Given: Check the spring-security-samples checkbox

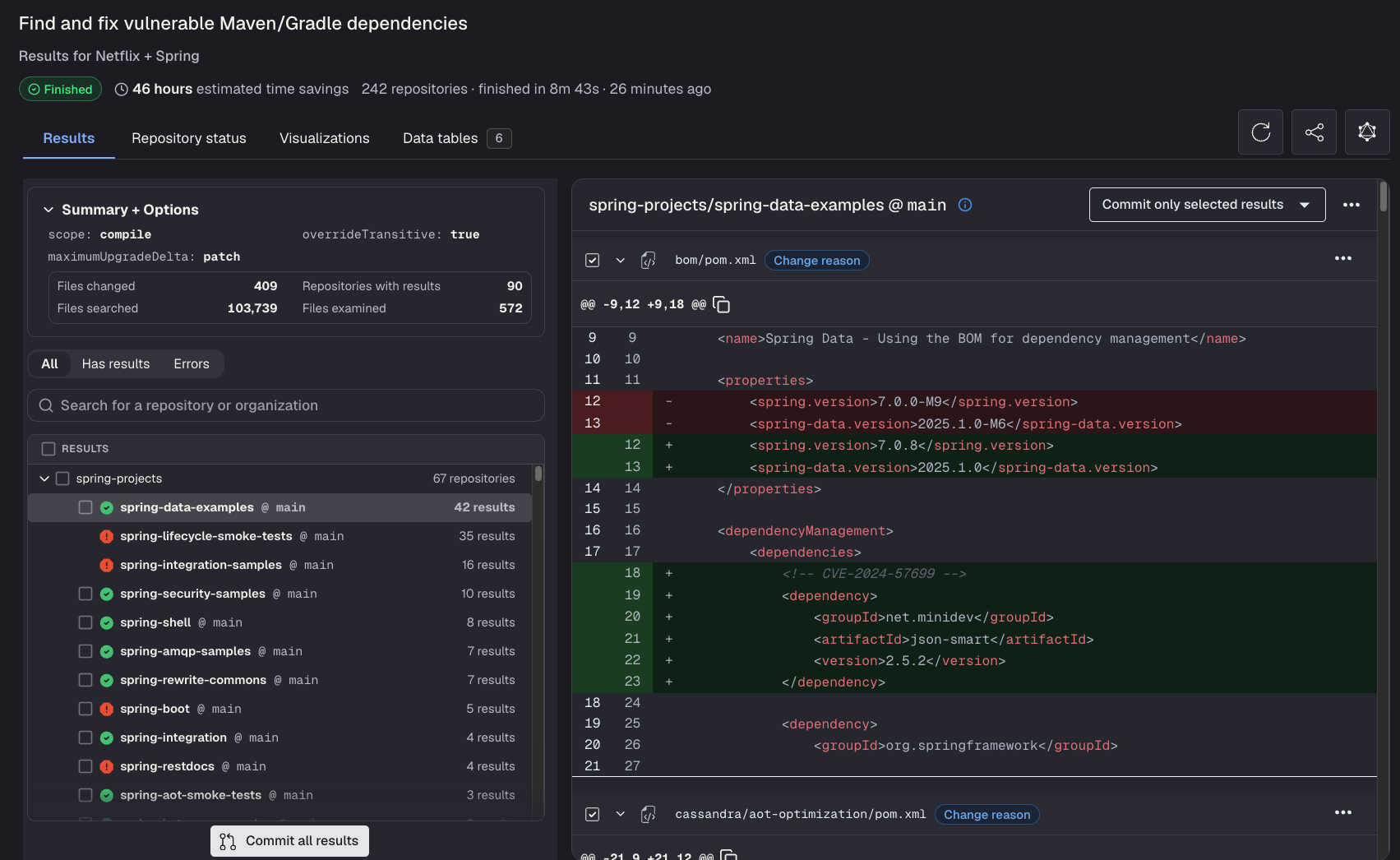Looking at the screenshot, I should pos(85,594).
